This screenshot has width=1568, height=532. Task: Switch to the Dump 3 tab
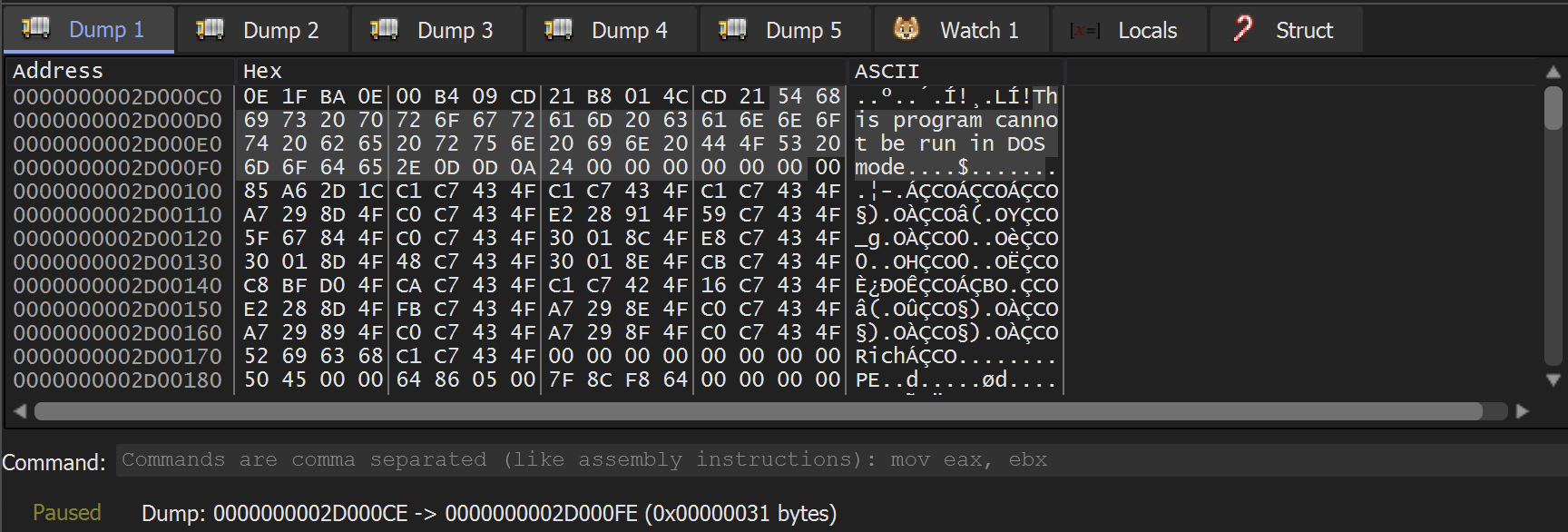[437, 30]
